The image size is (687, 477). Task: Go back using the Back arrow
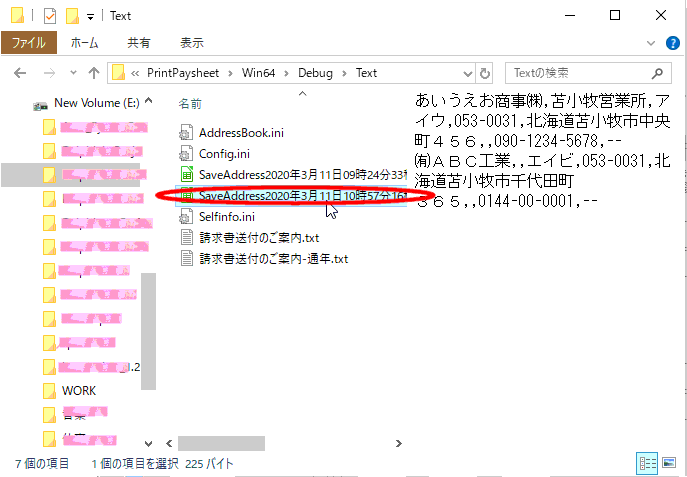pyautogui.click(x=20, y=73)
